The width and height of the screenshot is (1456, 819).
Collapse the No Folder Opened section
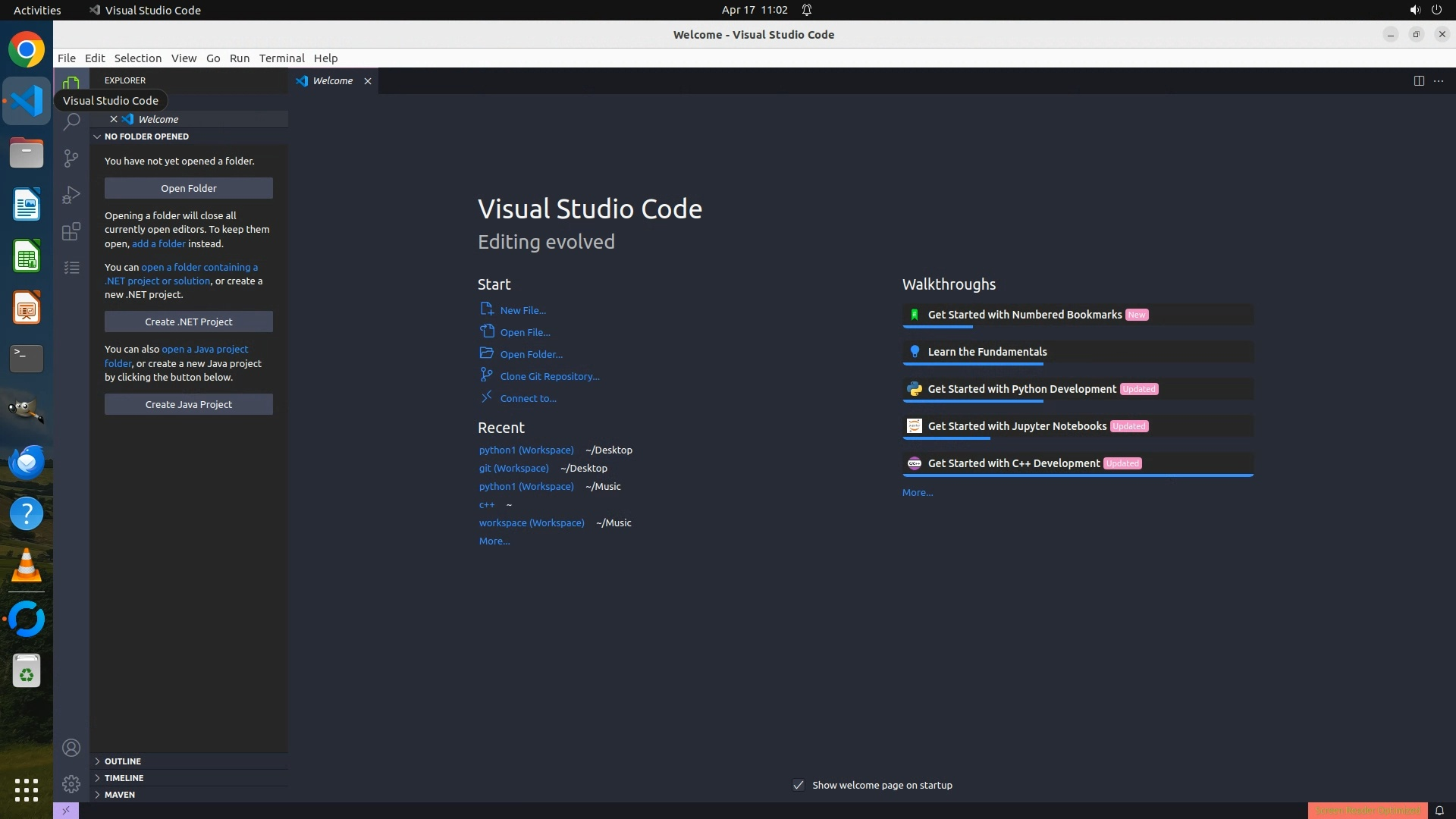146,136
